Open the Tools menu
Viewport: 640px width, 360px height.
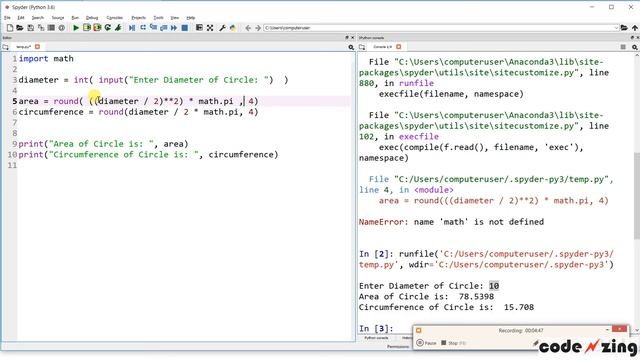158,18
